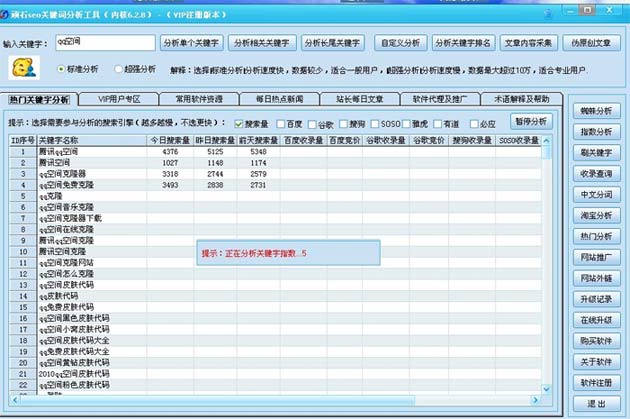This screenshot has height=419, width=630.
Task: Launch 淘宝分析
Action: click(596, 215)
